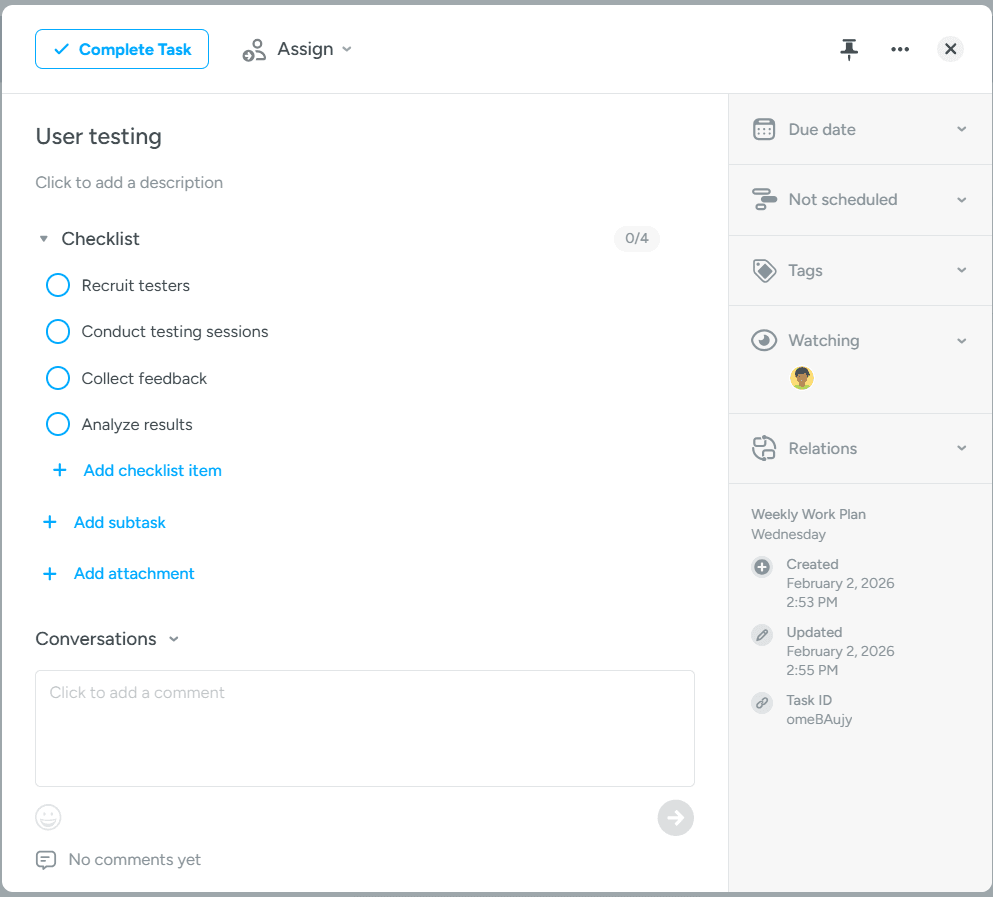993x897 pixels.
Task: Toggle the Watching eye icon
Action: point(764,340)
